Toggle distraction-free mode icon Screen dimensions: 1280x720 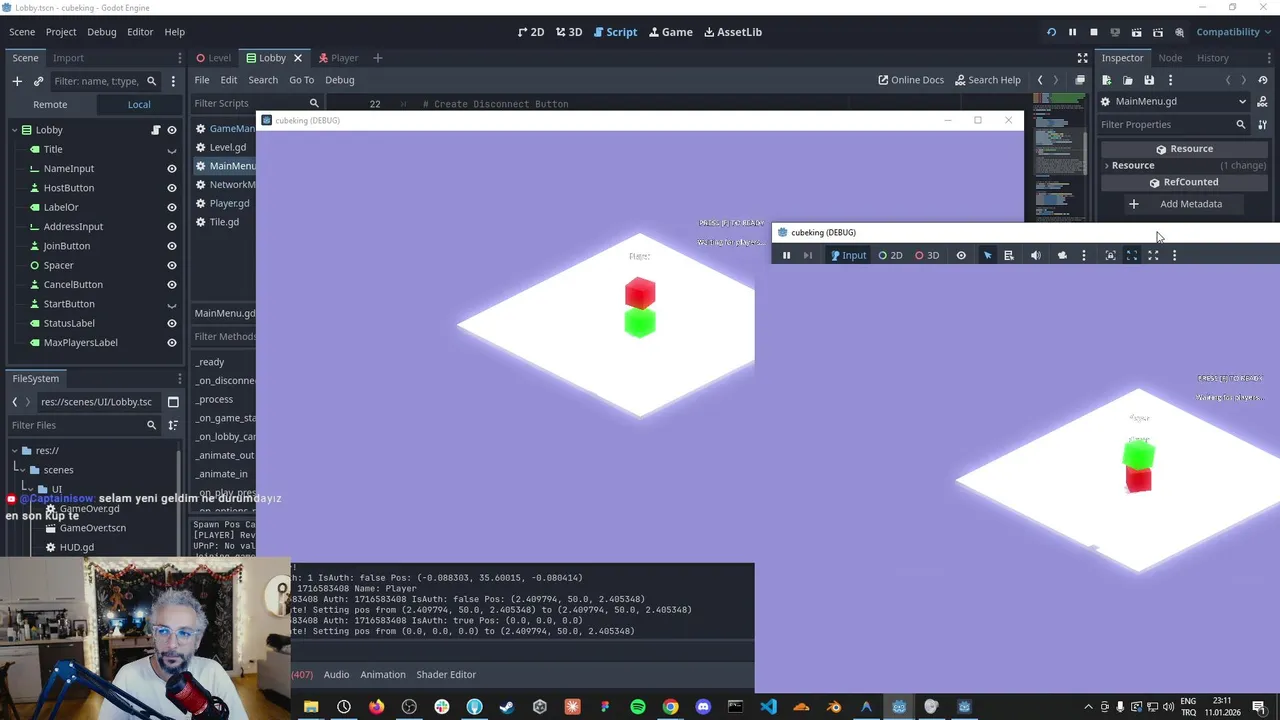pos(1082,58)
